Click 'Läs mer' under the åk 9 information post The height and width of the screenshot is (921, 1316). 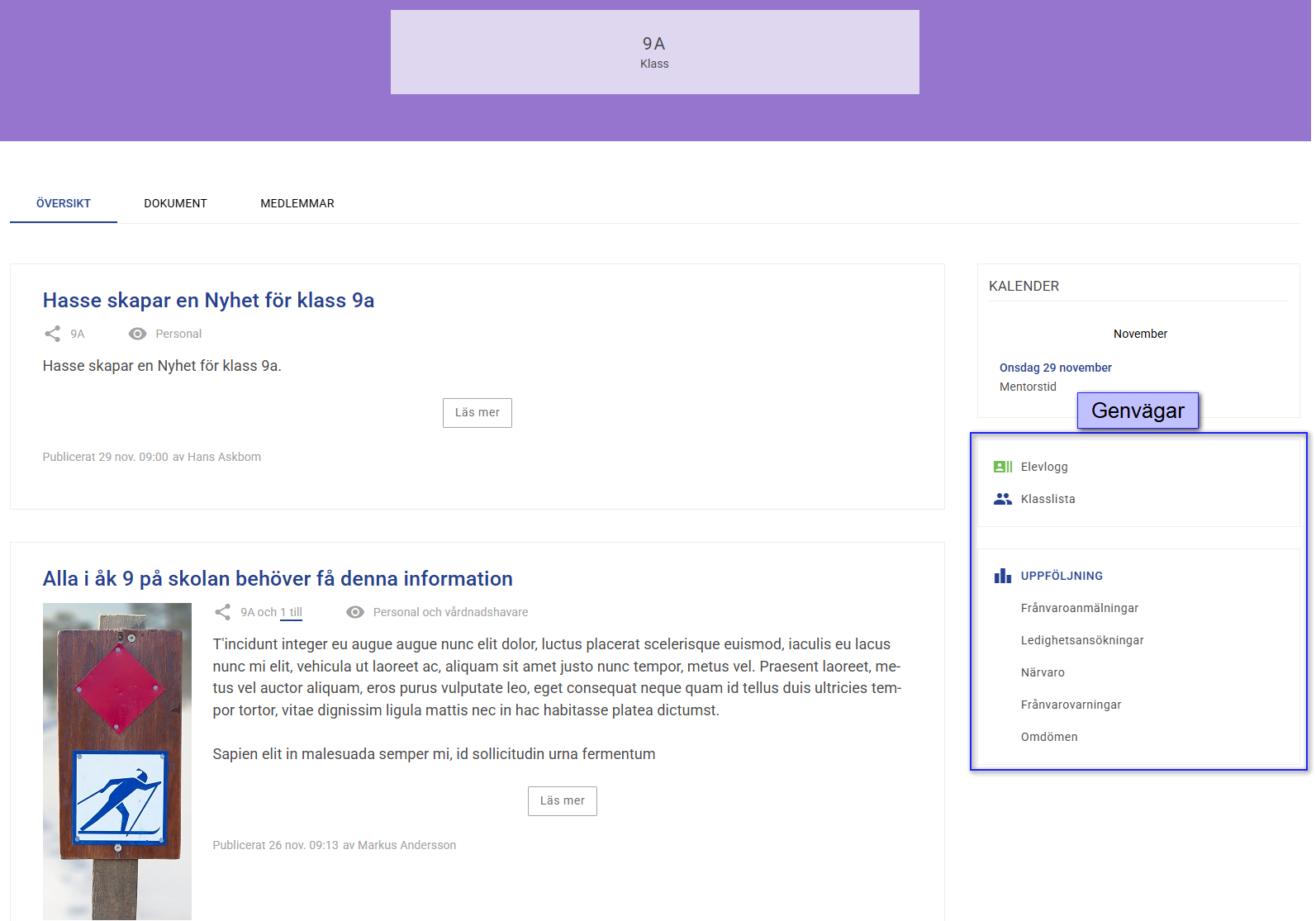point(563,801)
